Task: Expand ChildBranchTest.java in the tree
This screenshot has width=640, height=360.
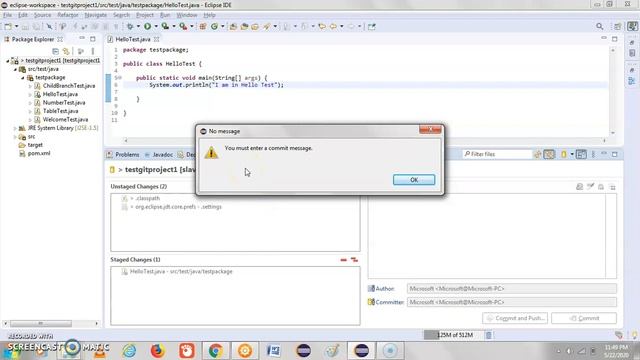Action: point(30,86)
